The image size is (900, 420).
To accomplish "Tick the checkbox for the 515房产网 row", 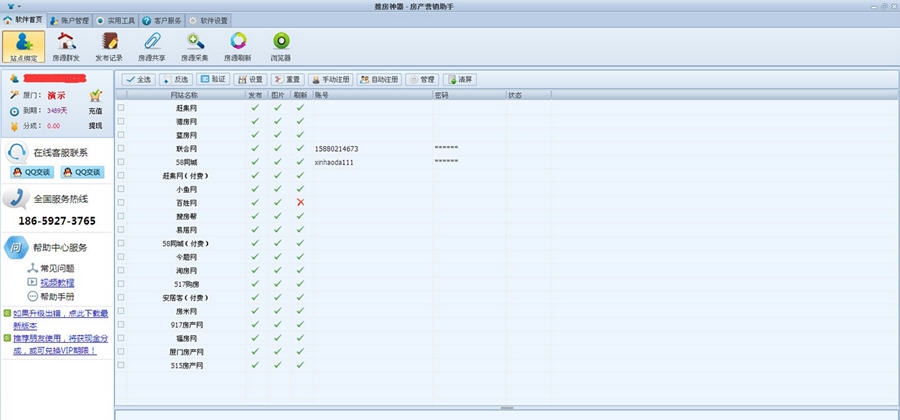I will [121, 365].
